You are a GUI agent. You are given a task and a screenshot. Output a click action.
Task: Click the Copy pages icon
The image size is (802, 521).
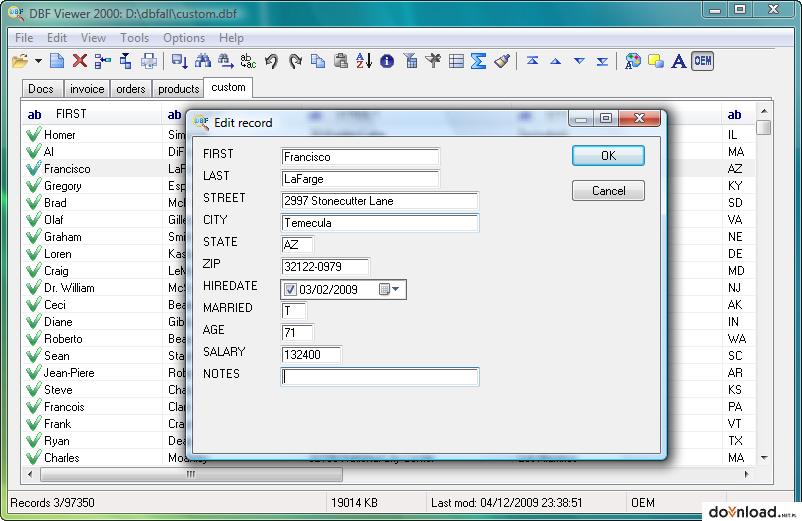click(x=318, y=61)
